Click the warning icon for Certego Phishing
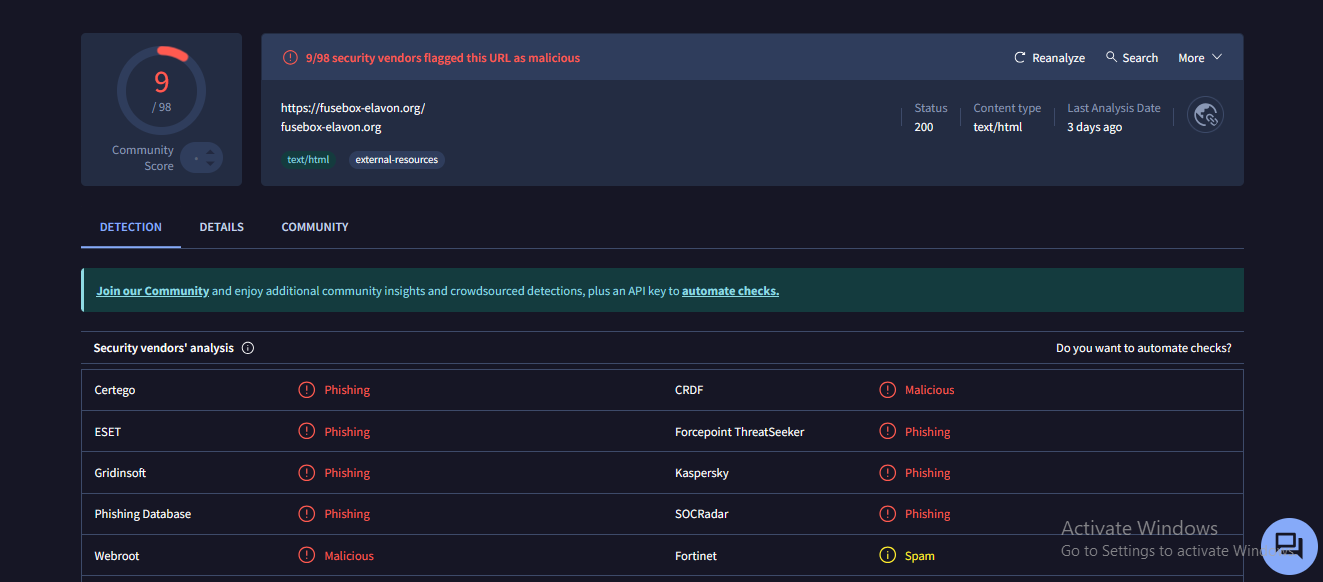Image resolution: width=1323 pixels, height=582 pixels. tap(307, 390)
